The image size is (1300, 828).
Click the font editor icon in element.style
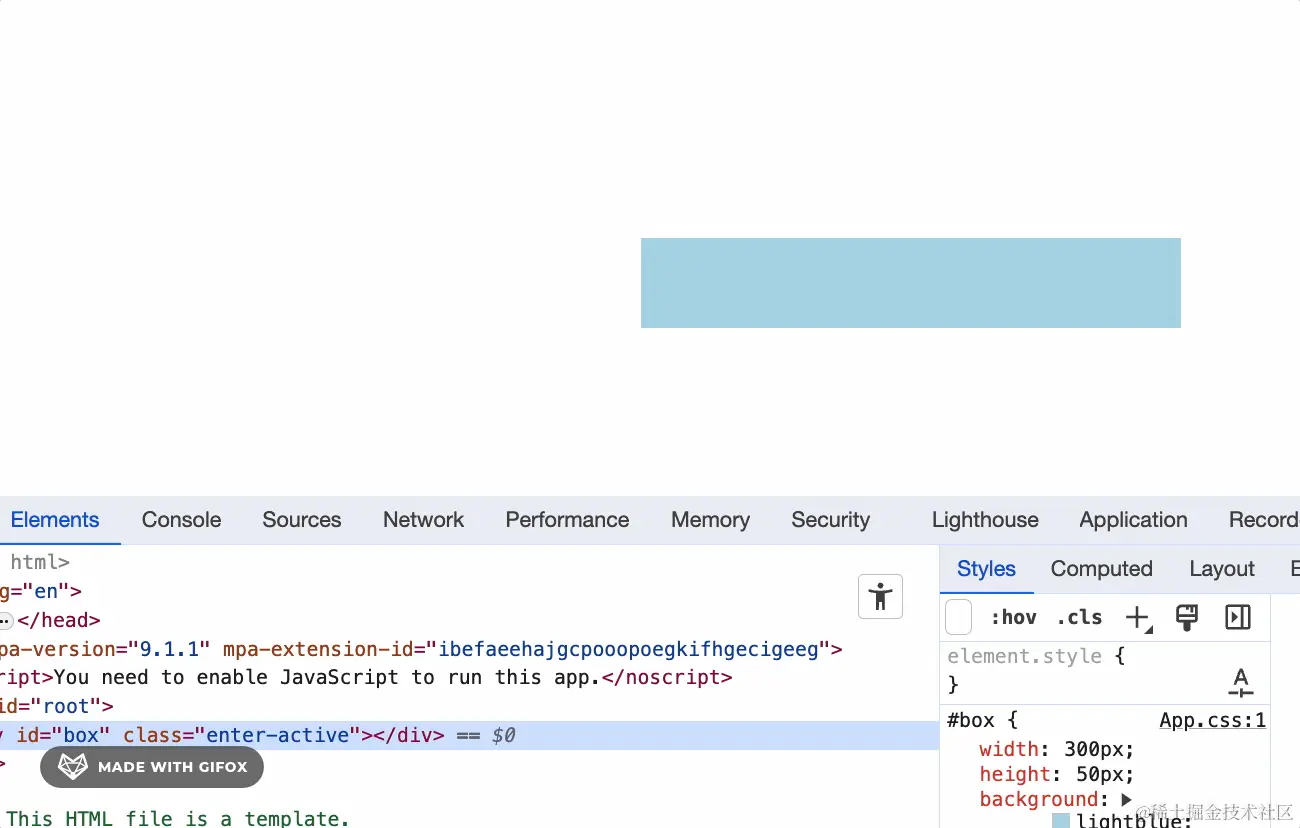pos(1241,683)
